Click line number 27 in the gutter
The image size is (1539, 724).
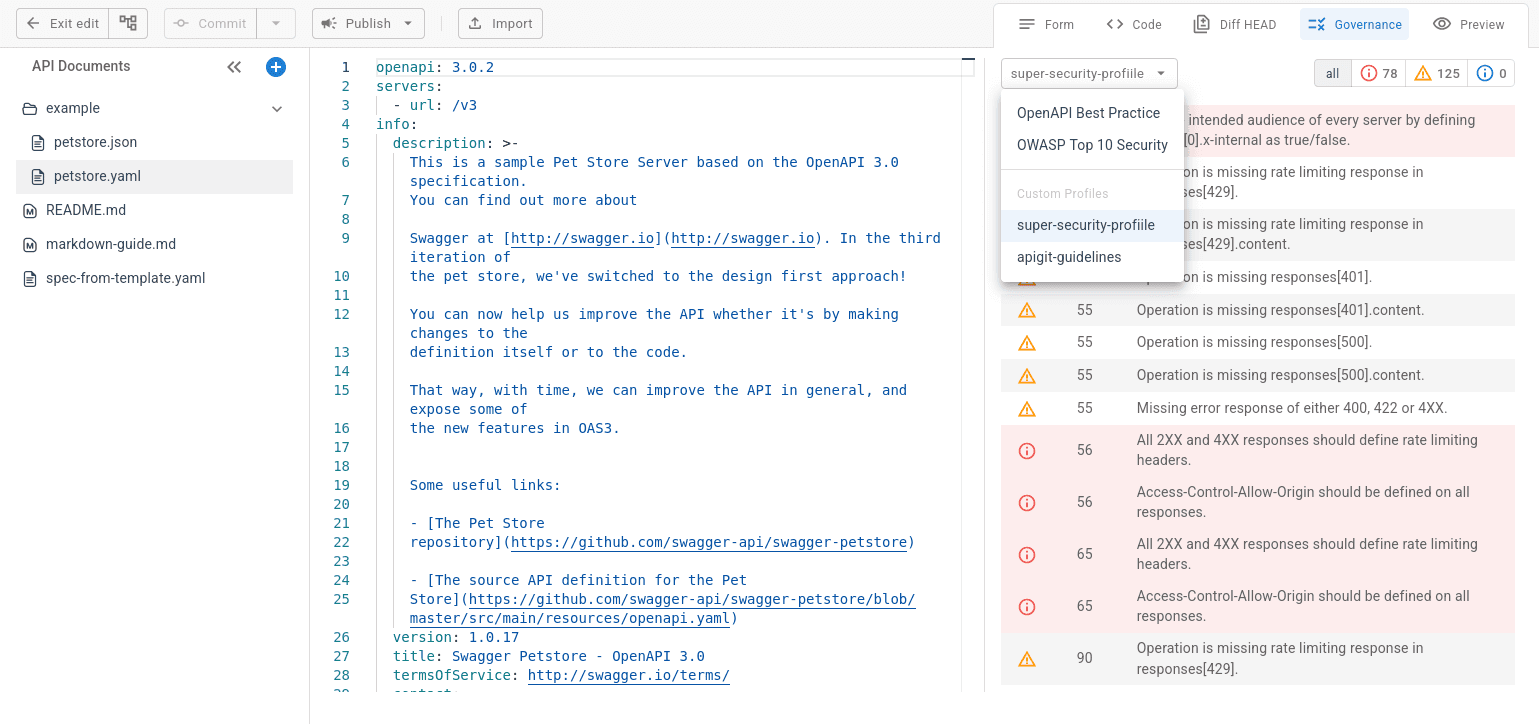pos(342,656)
